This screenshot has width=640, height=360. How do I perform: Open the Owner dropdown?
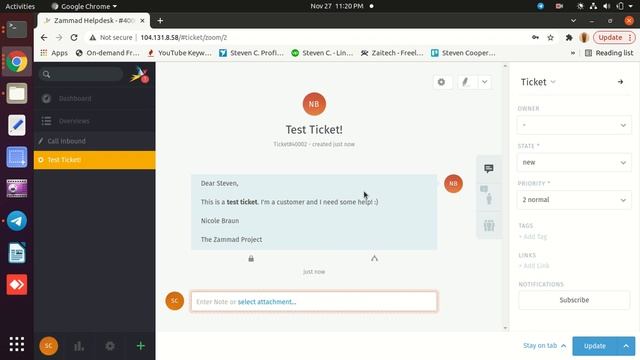click(x=574, y=125)
